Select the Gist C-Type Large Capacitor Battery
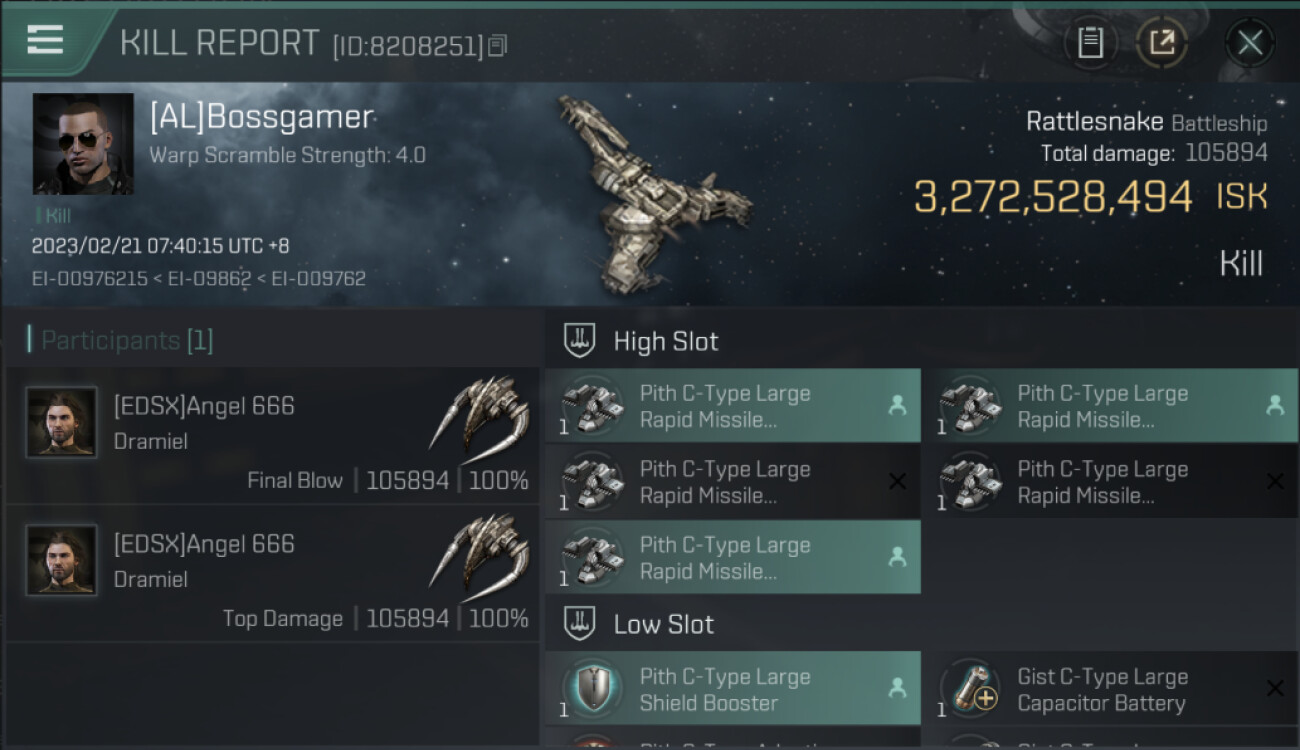Screen dimensions: 1300x750 tap(1111, 689)
